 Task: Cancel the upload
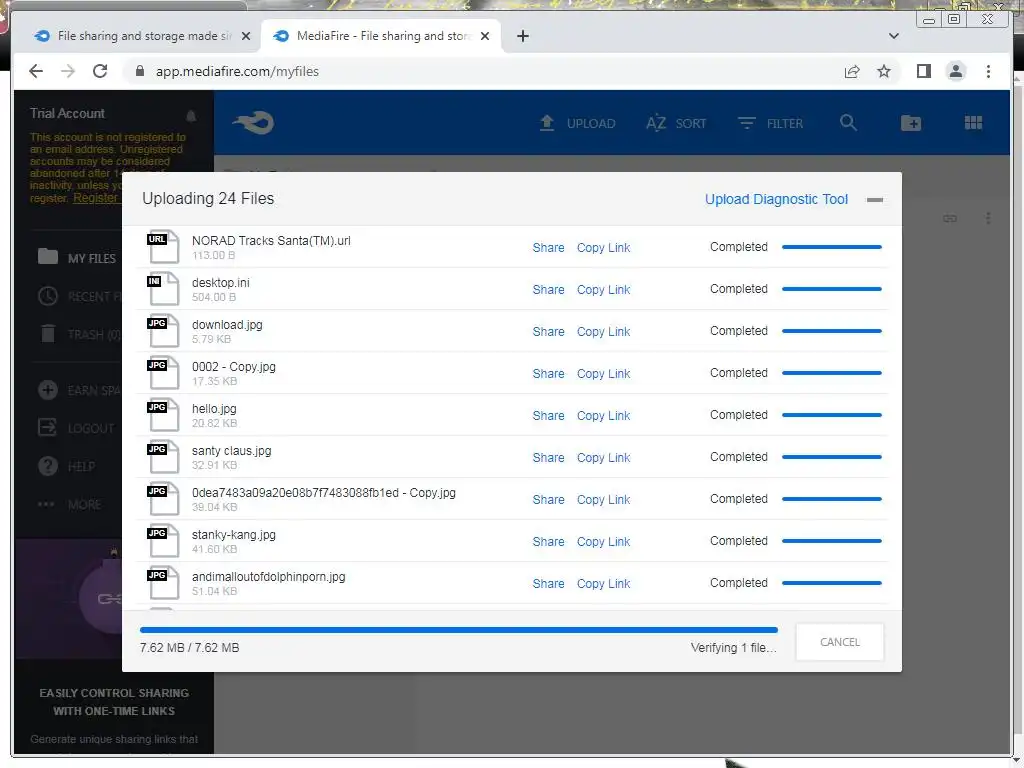pyautogui.click(x=839, y=642)
